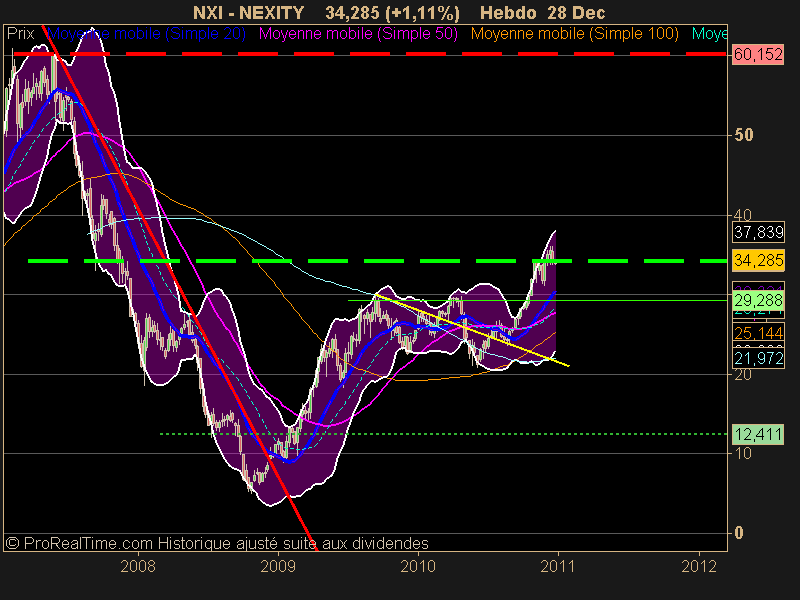800x600 pixels.
Task: Click the 2012 date axis label
Action: [699, 566]
